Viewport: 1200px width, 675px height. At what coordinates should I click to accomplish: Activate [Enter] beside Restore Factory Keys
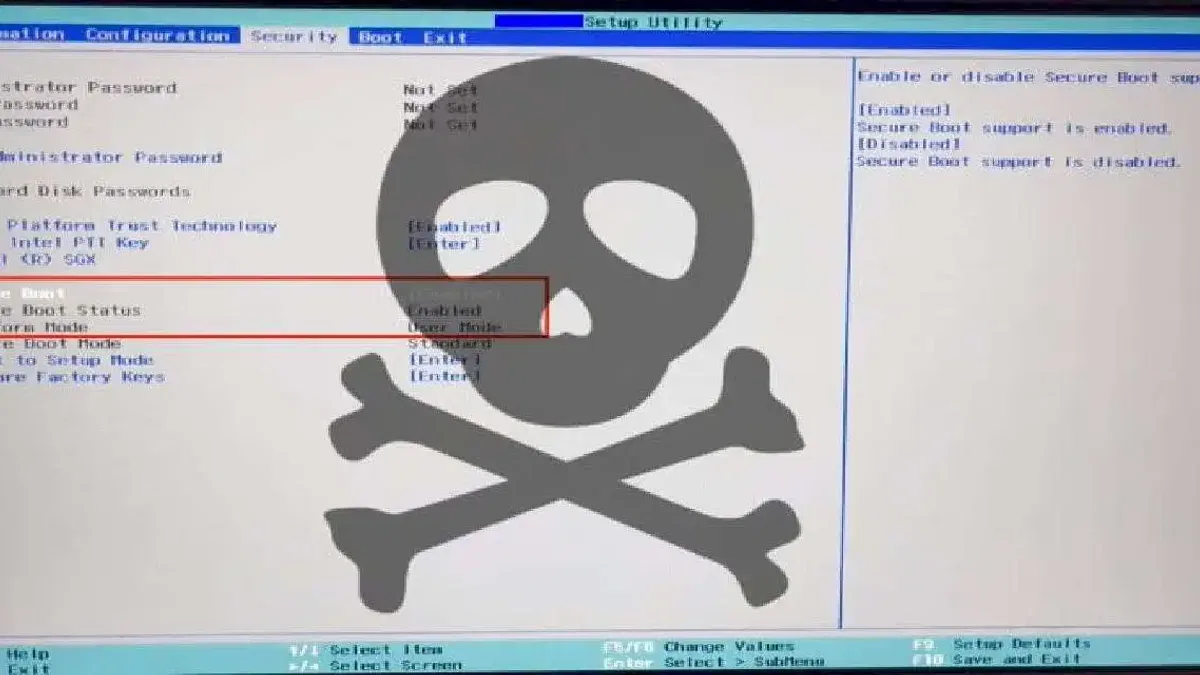444,377
